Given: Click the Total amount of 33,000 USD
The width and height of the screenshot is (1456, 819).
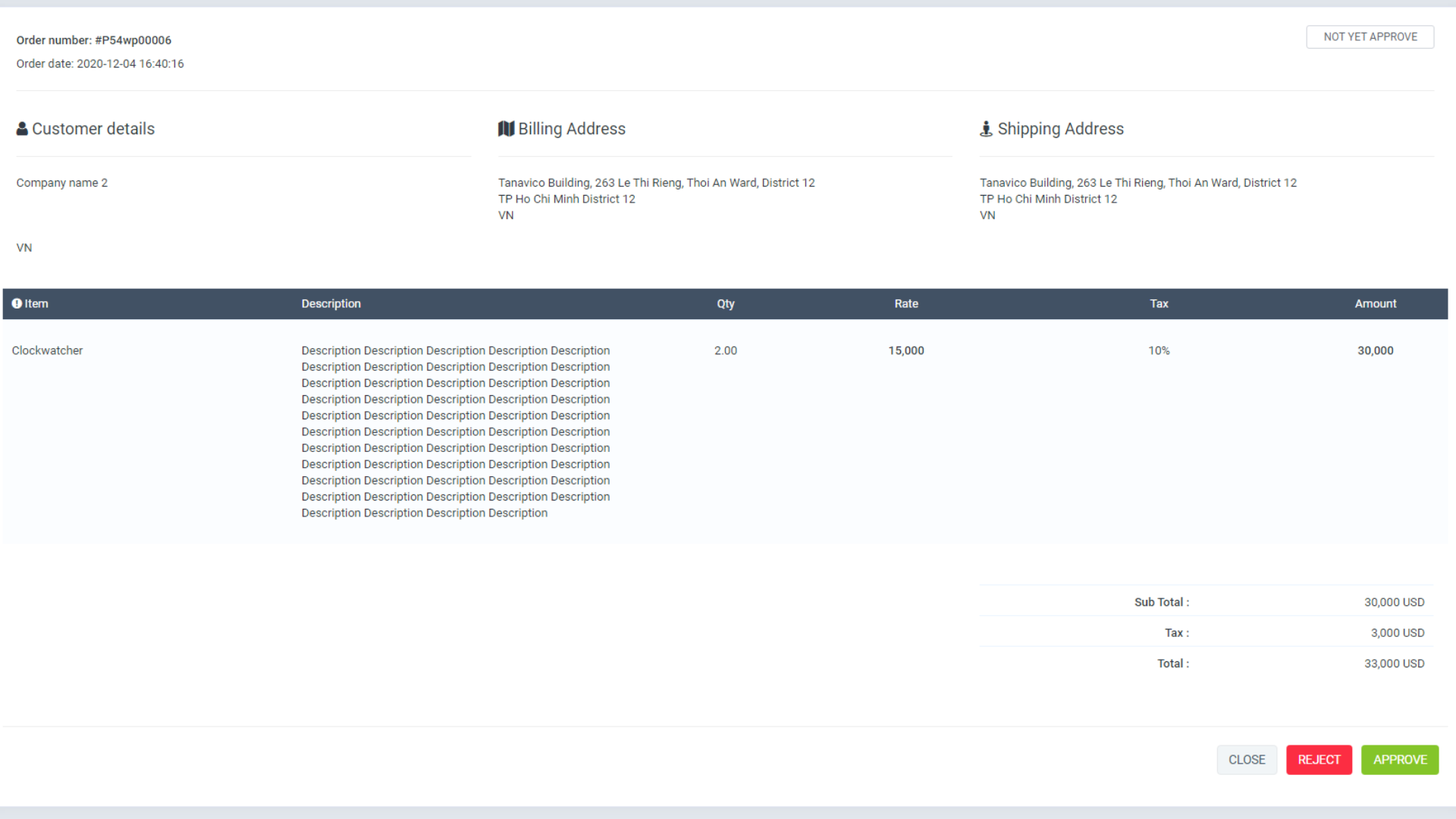Looking at the screenshot, I should point(1394,663).
